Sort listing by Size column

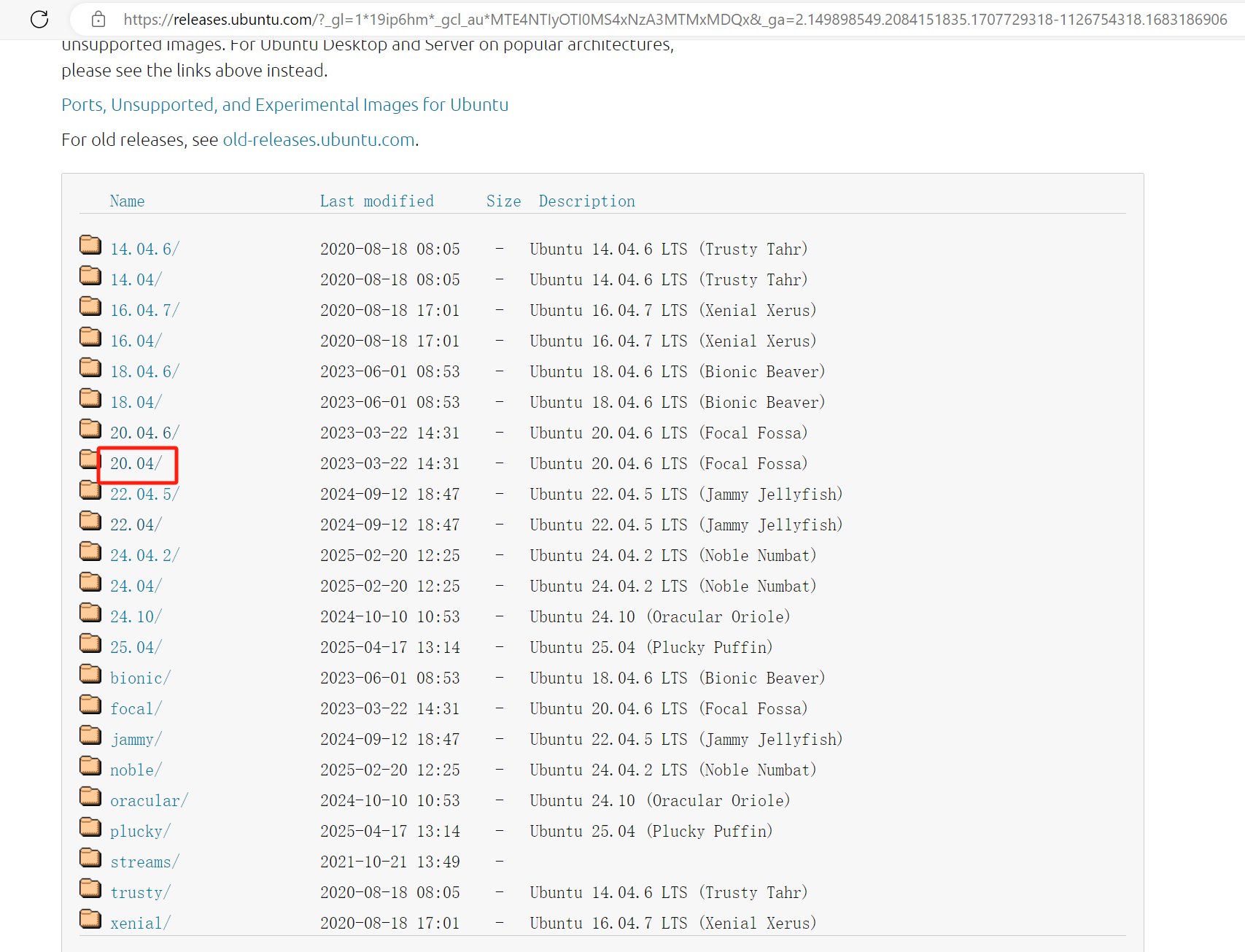503,201
